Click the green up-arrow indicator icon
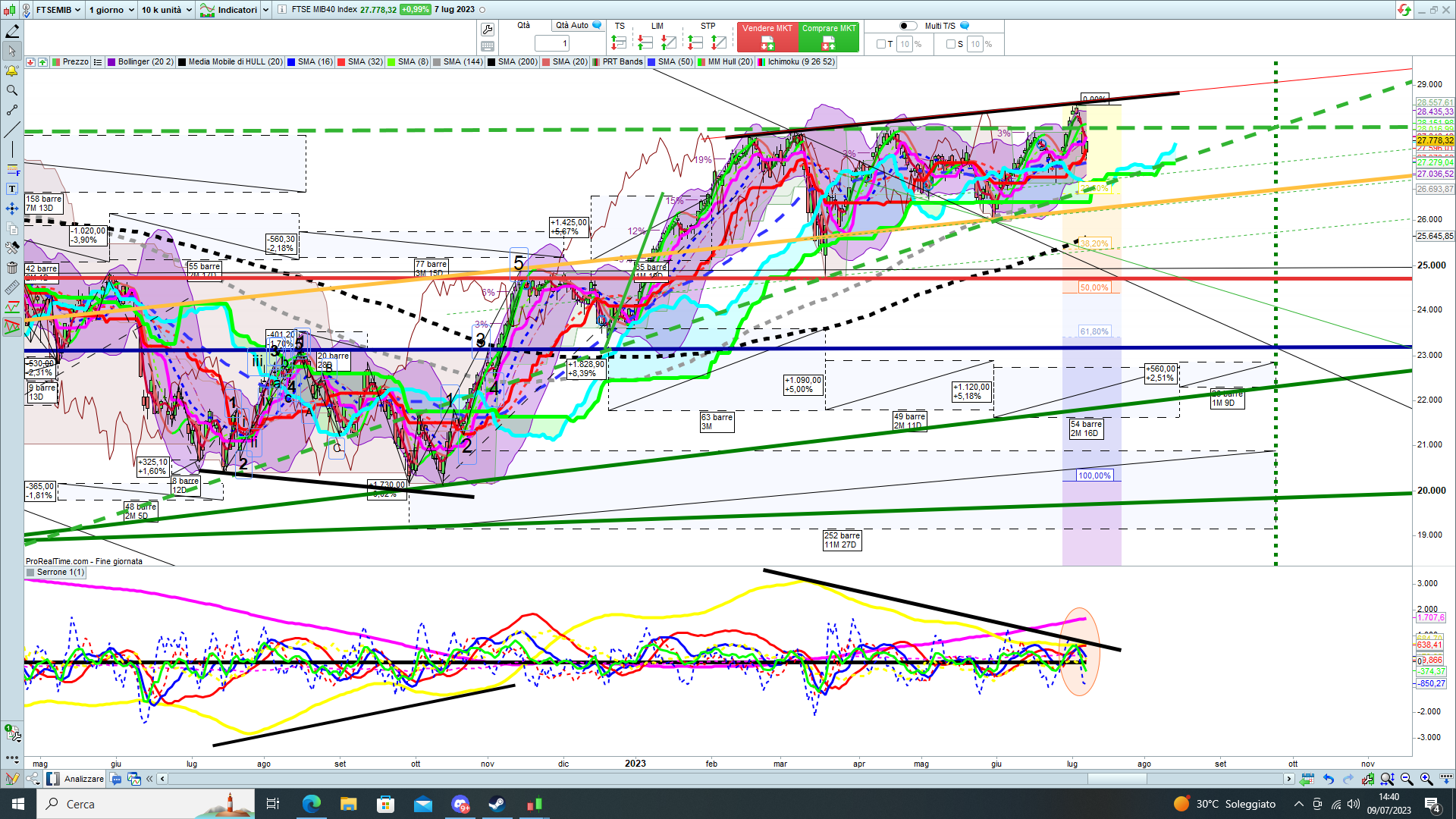1456x819 pixels. click(x=42, y=62)
